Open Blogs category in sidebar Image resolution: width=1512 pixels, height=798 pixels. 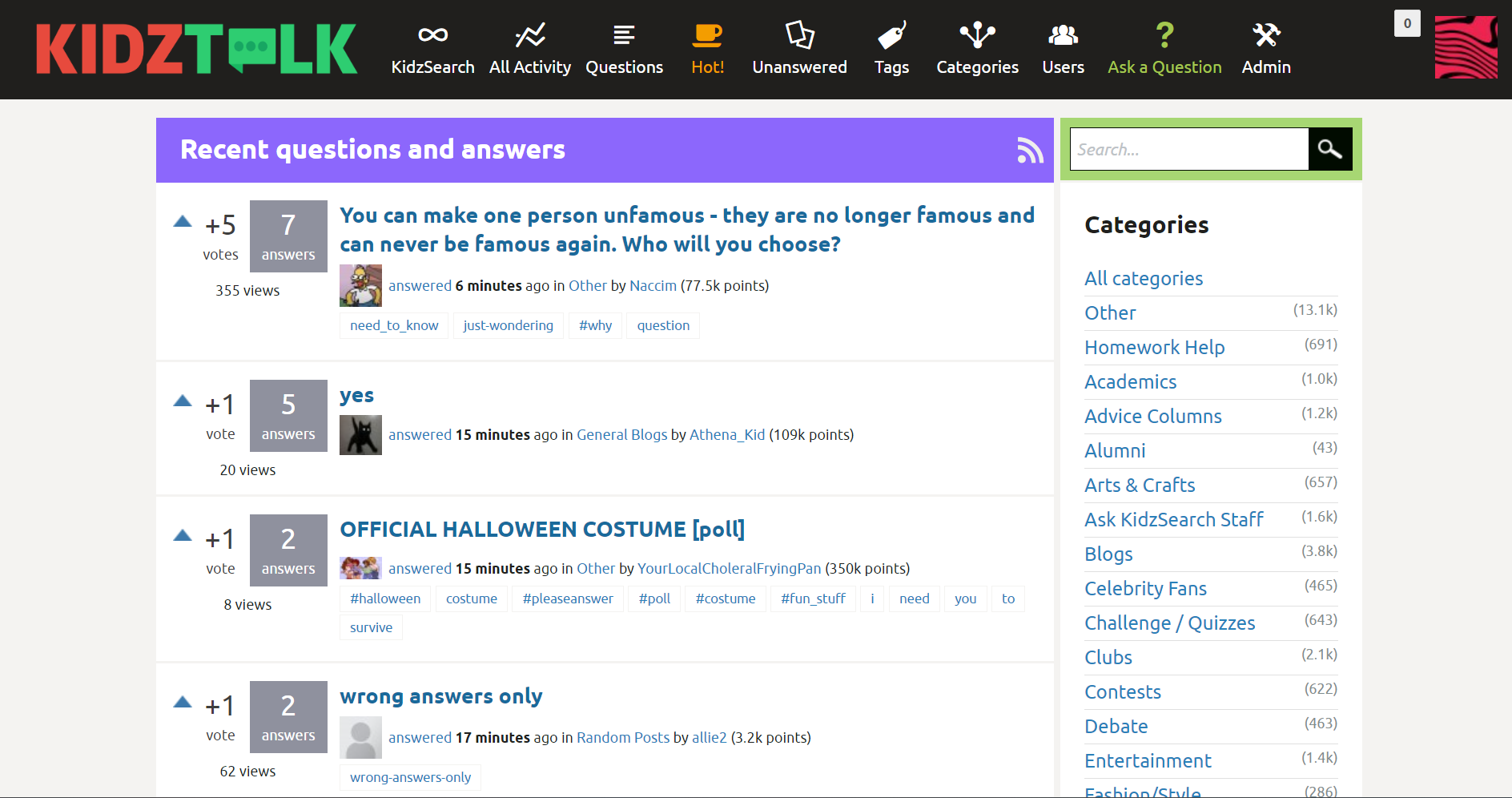(x=1108, y=554)
